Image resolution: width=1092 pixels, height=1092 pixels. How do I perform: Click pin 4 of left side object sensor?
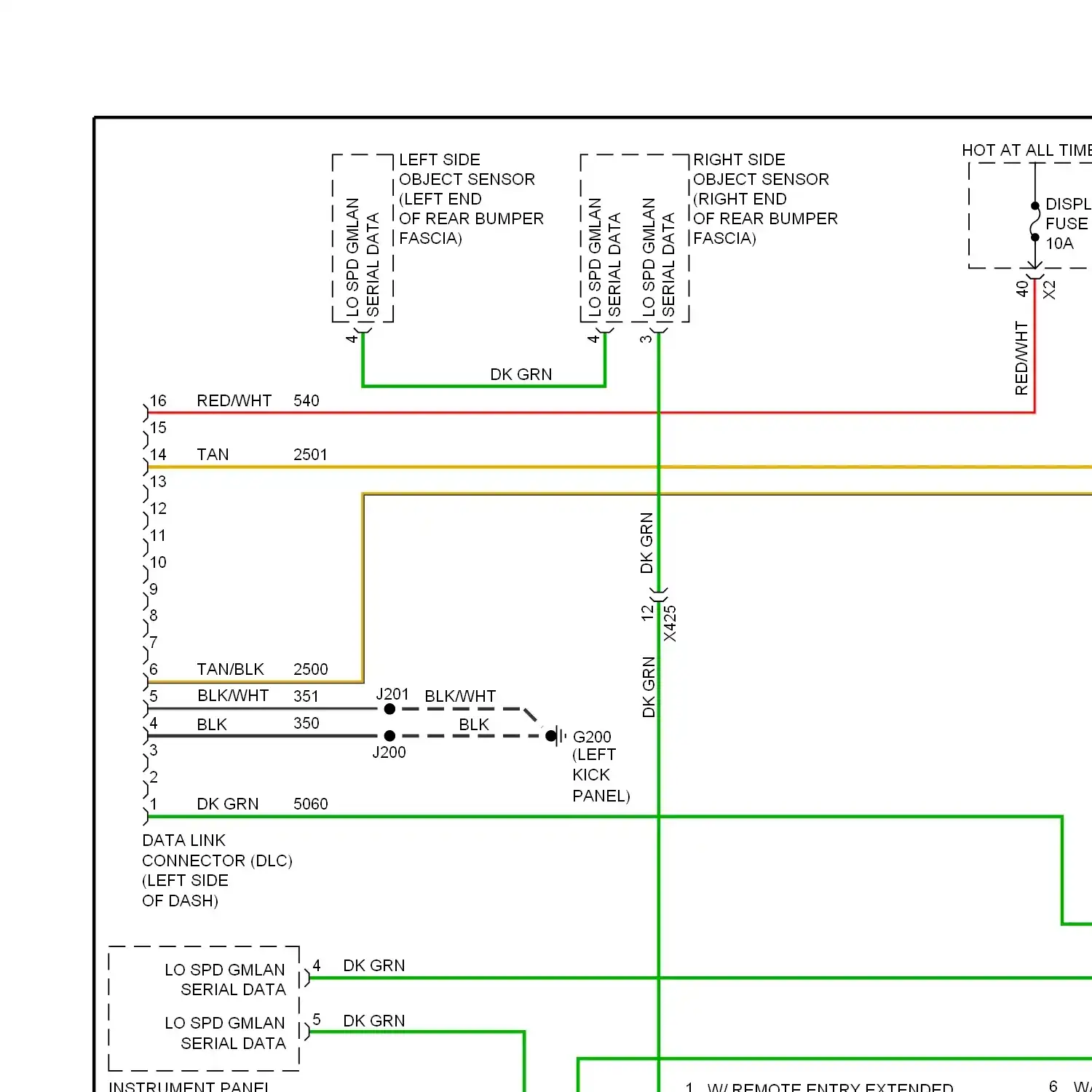(x=351, y=339)
